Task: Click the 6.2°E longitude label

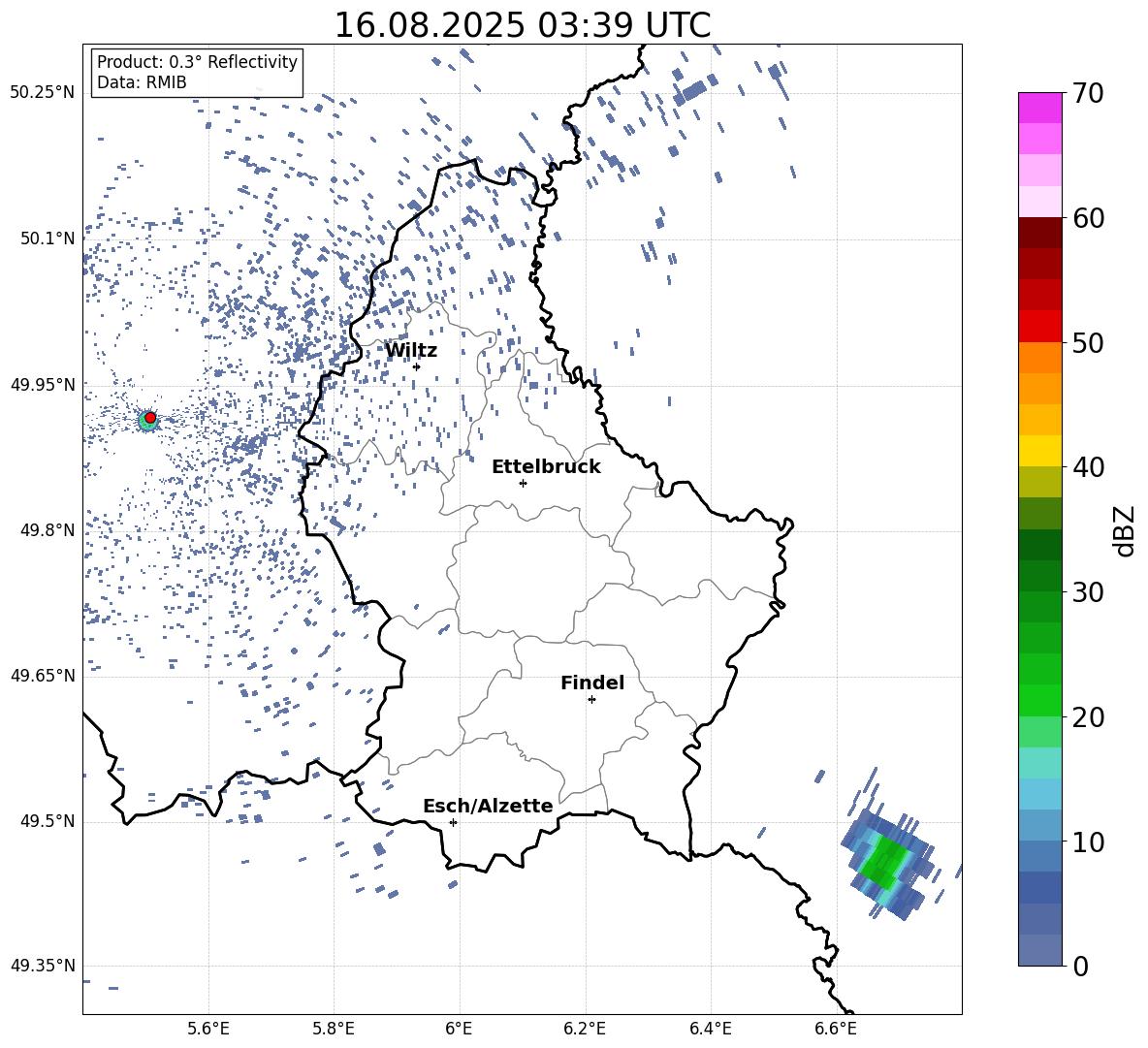Action: pos(585,1029)
